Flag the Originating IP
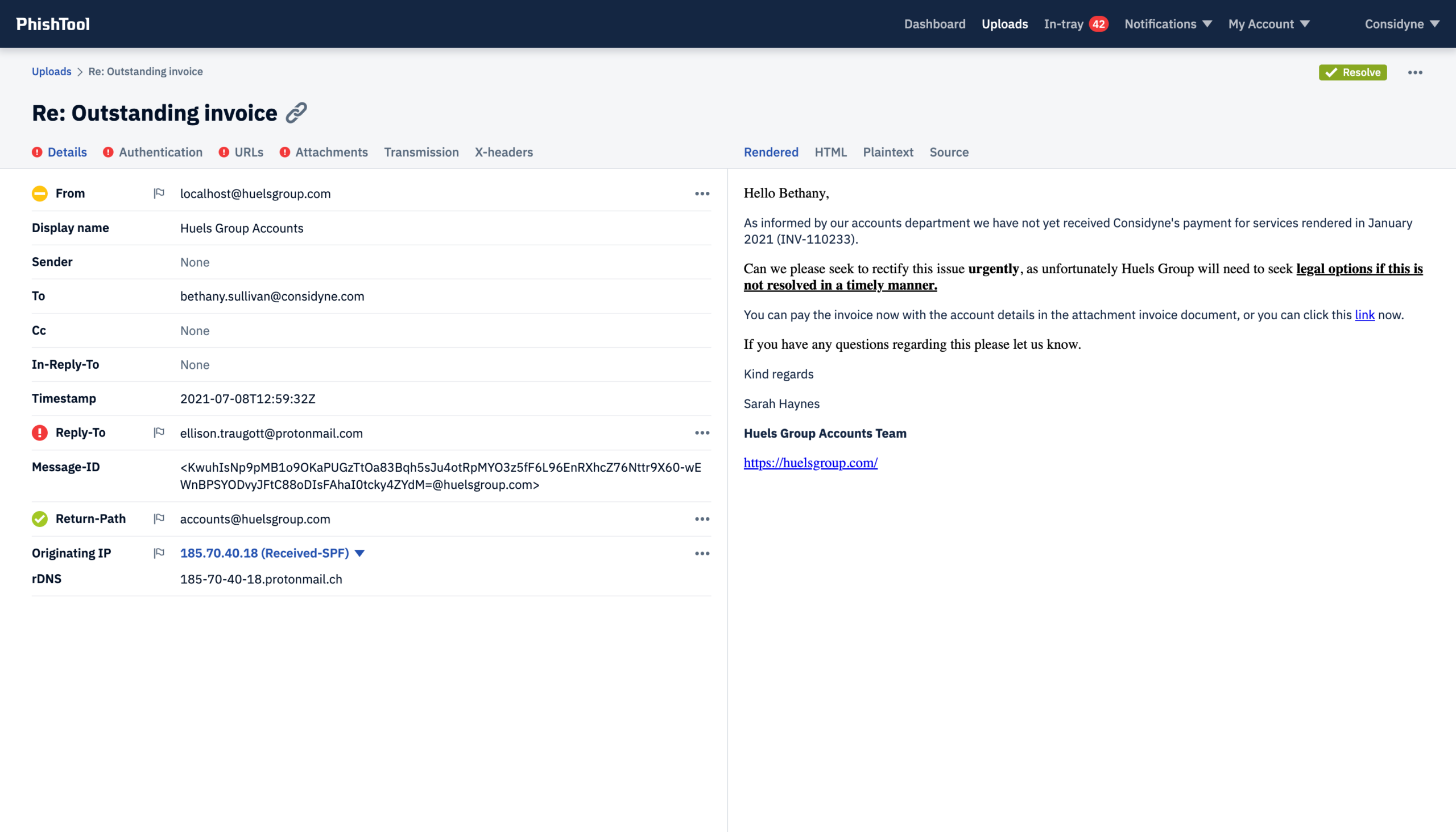The image size is (1456, 832). click(159, 553)
